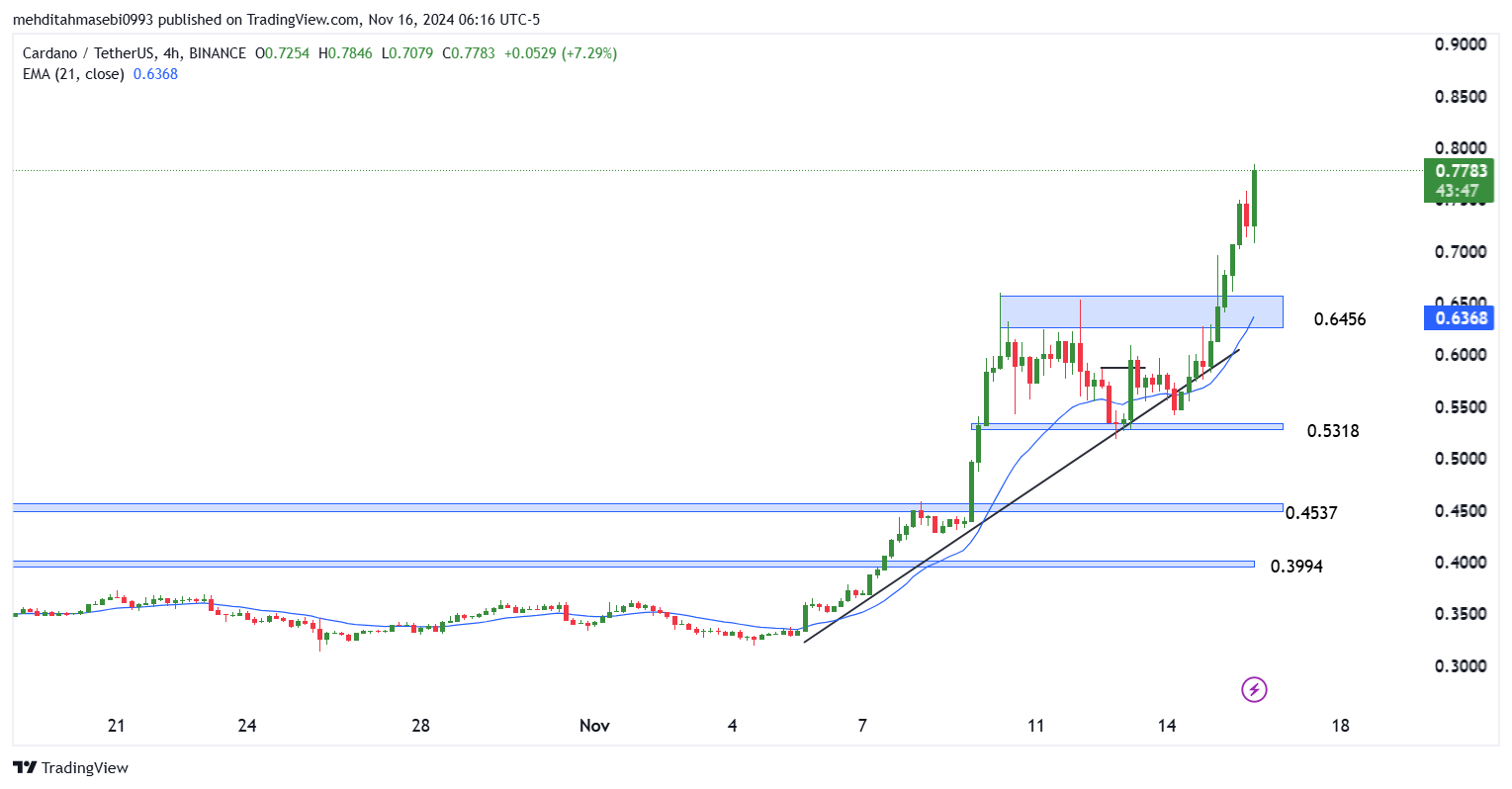
Task: Click the 0.3994 level label
Action: coord(1296,567)
